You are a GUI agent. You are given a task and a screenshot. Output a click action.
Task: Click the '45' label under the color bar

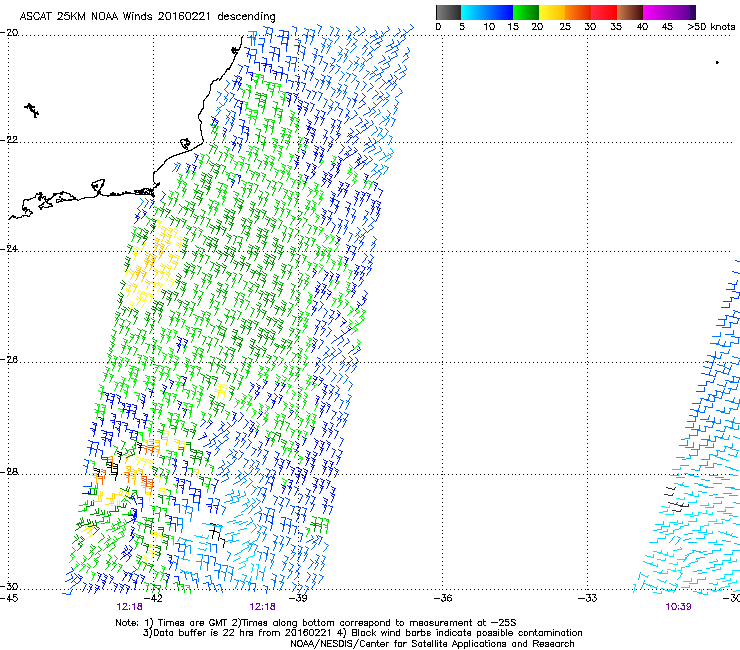(x=667, y=27)
